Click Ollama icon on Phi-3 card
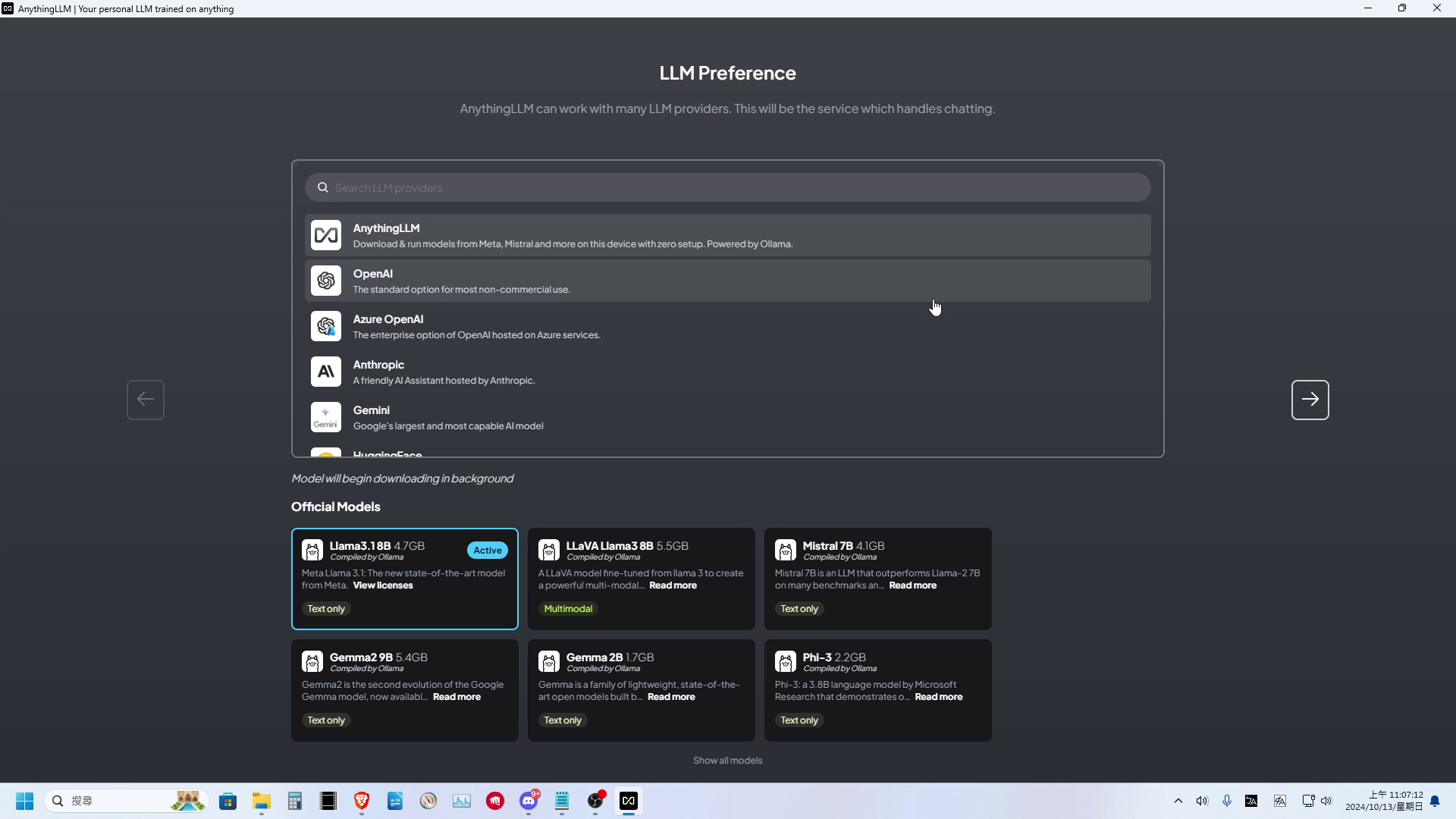Image resolution: width=1456 pixels, height=819 pixels. click(x=786, y=661)
